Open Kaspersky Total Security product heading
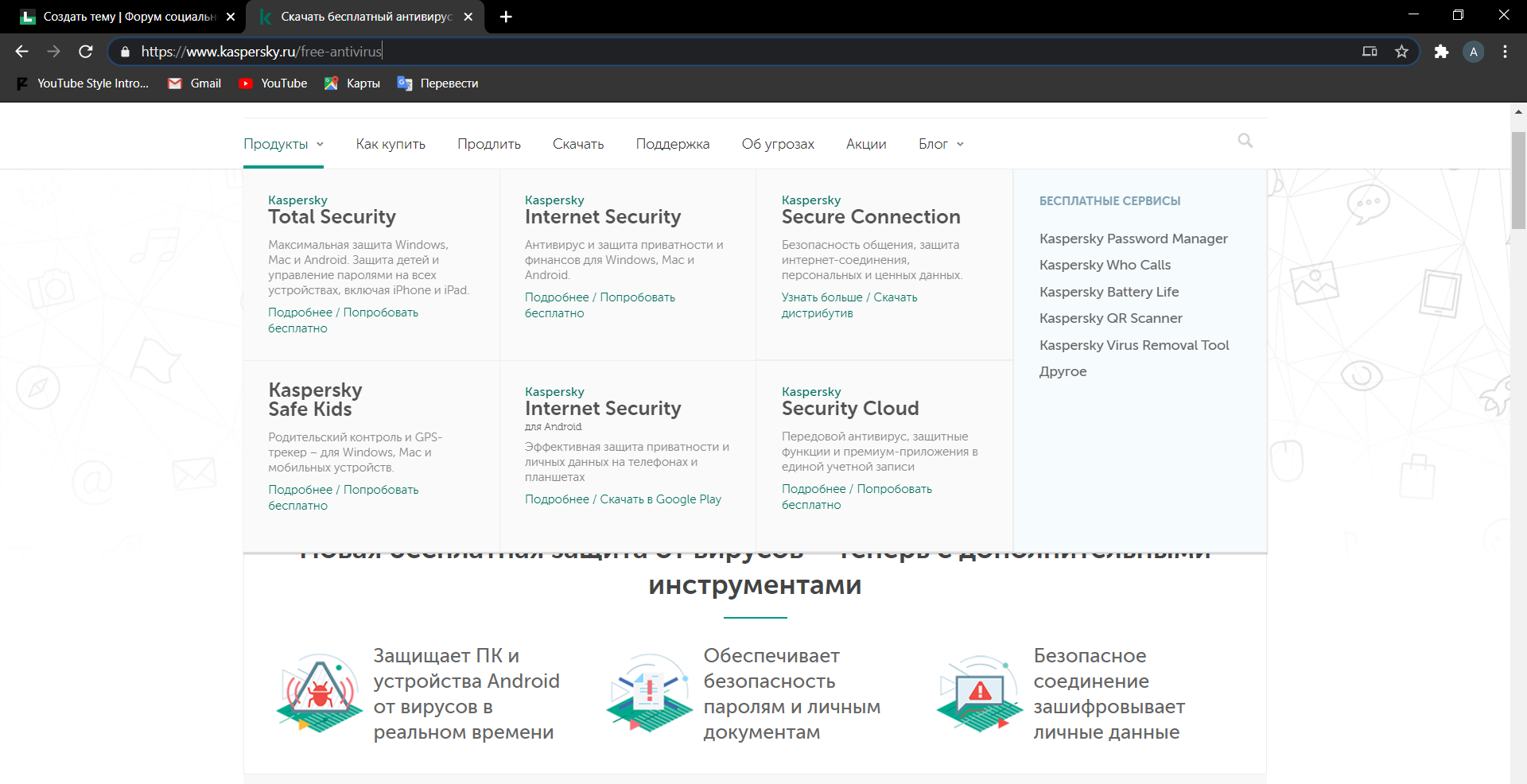This screenshot has height=784, width=1527. click(332, 211)
